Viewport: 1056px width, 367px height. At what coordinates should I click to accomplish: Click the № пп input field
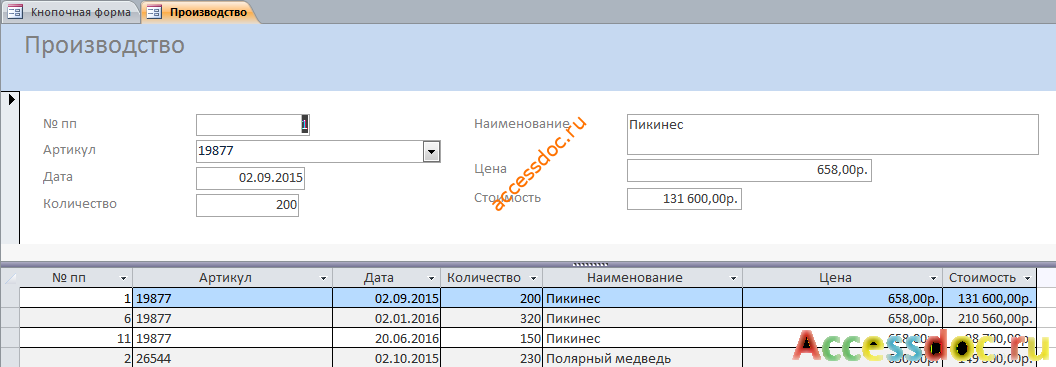[x=253, y=125]
